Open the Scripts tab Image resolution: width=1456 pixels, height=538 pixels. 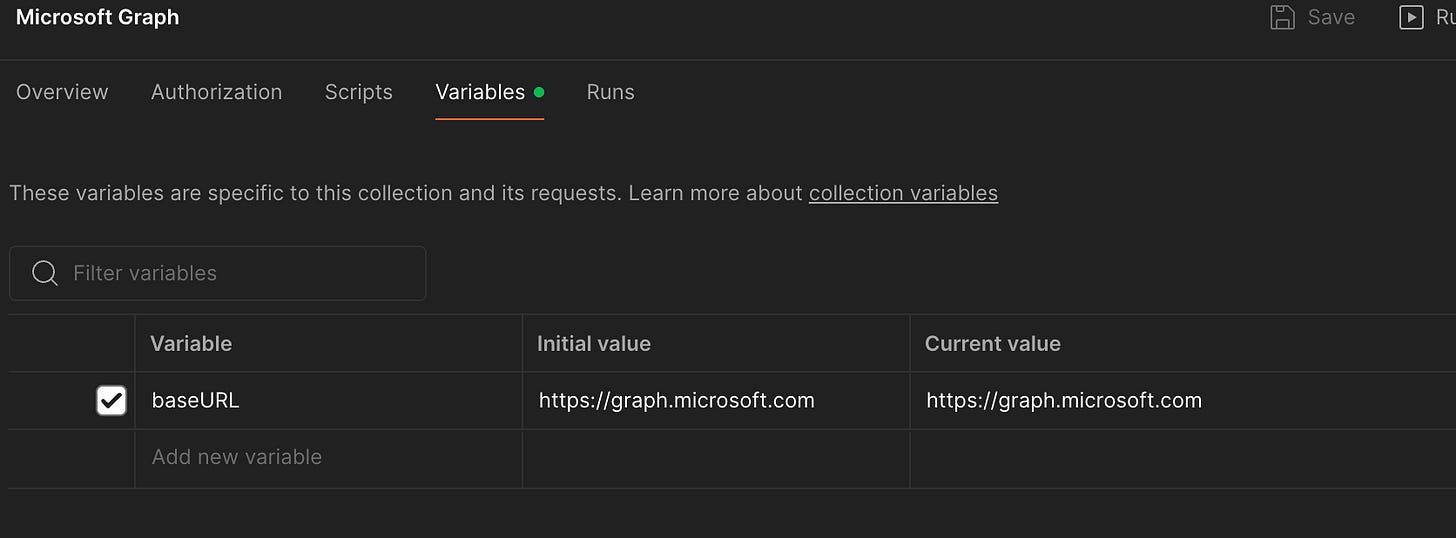click(359, 92)
